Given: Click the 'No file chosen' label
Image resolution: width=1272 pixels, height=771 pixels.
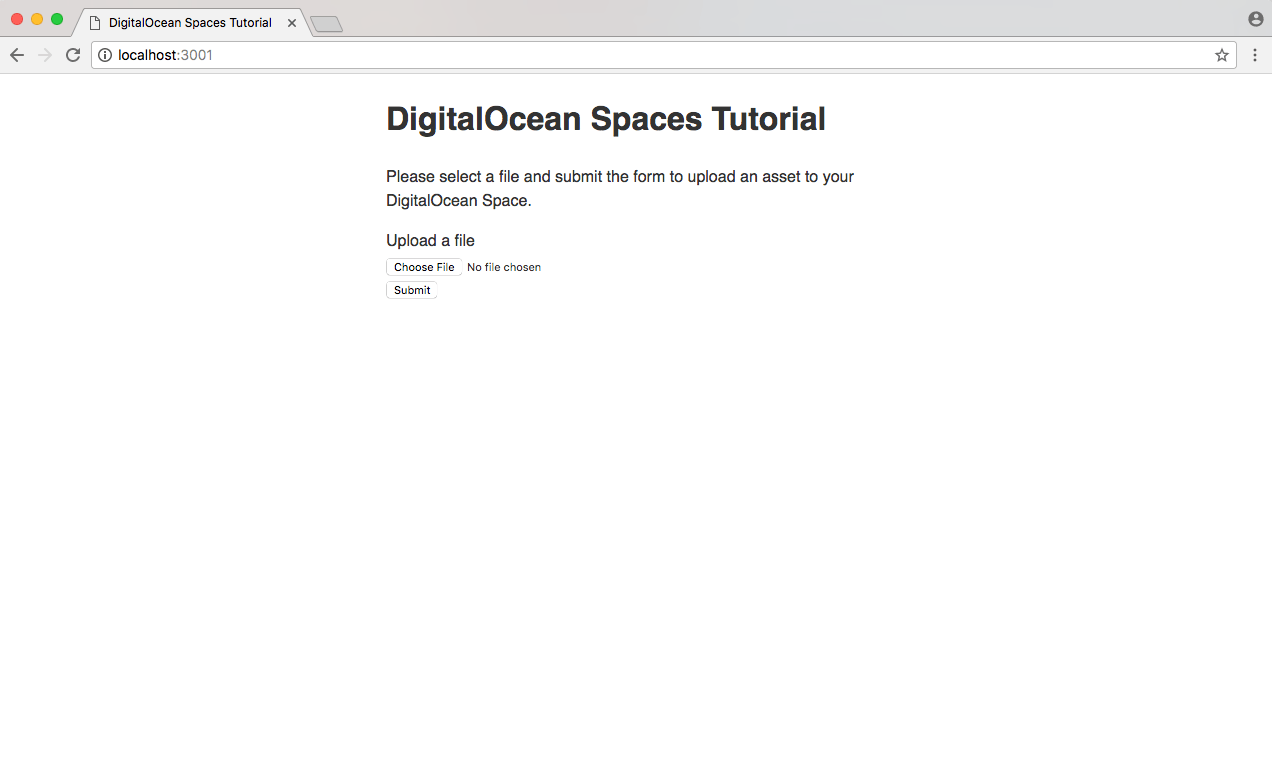Looking at the screenshot, I should tap(504, 267).
